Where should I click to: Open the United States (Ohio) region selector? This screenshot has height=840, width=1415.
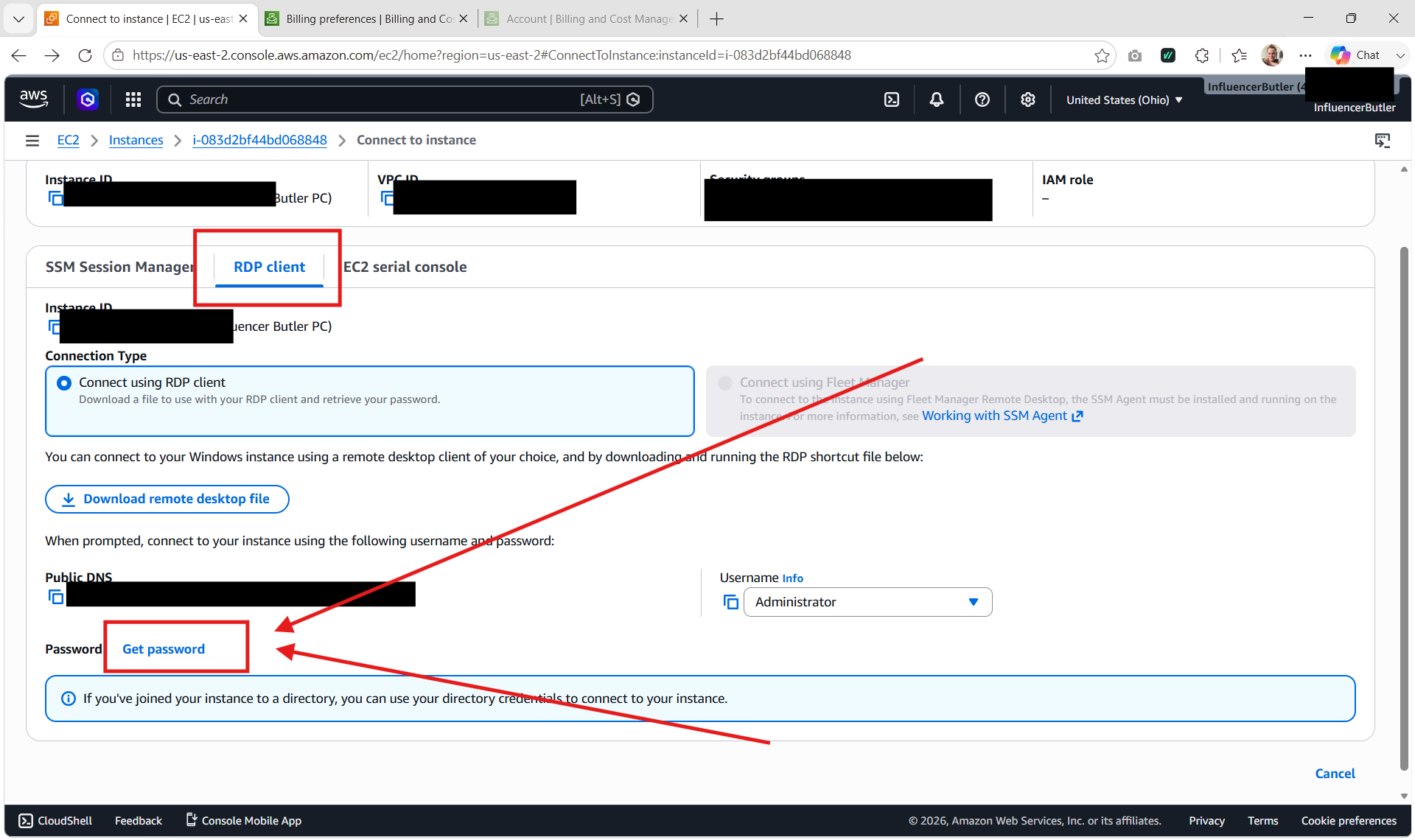[1124, 99]
